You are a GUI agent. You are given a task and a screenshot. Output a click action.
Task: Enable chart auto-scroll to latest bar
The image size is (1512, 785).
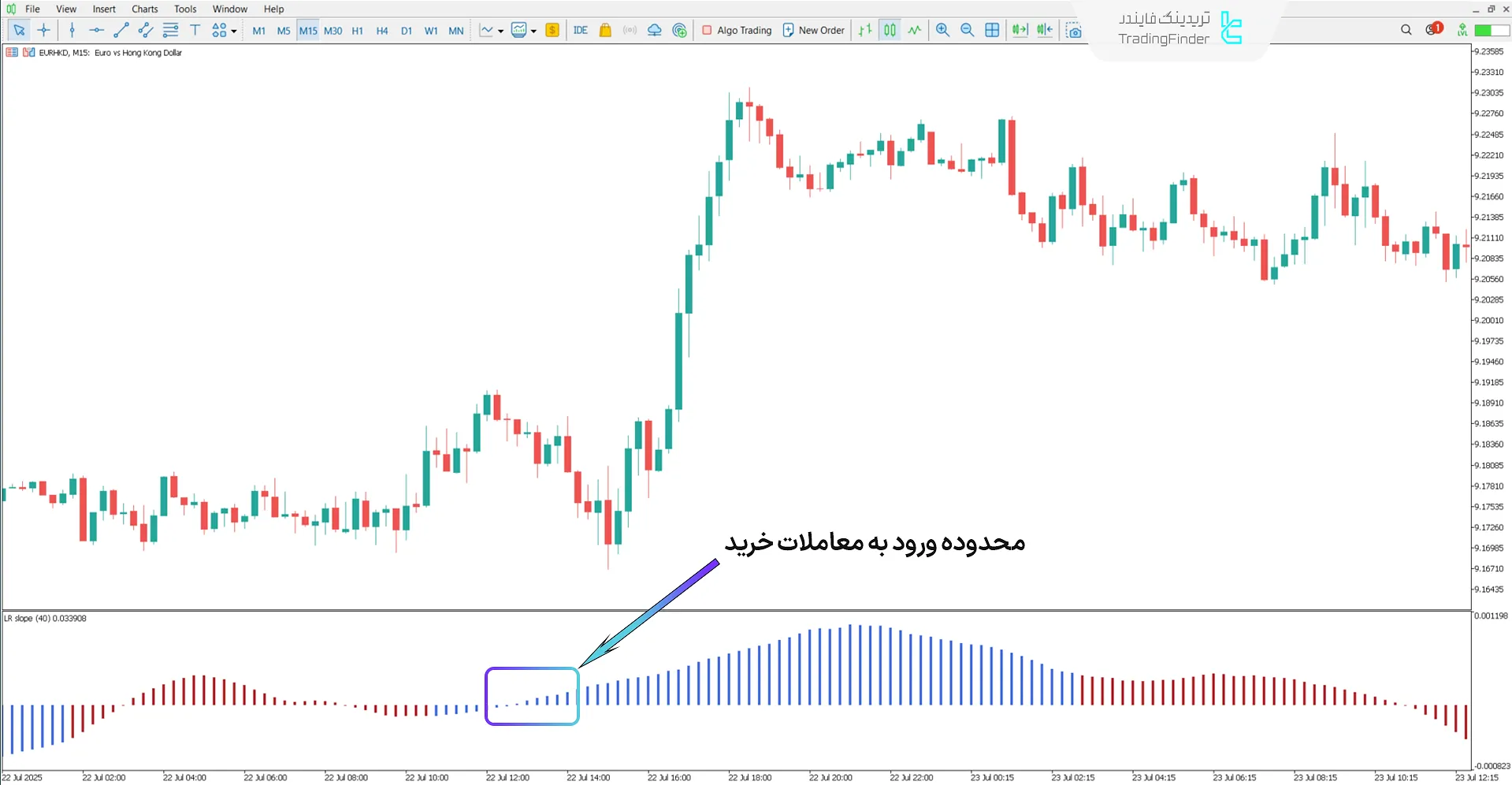[1019, 30]
